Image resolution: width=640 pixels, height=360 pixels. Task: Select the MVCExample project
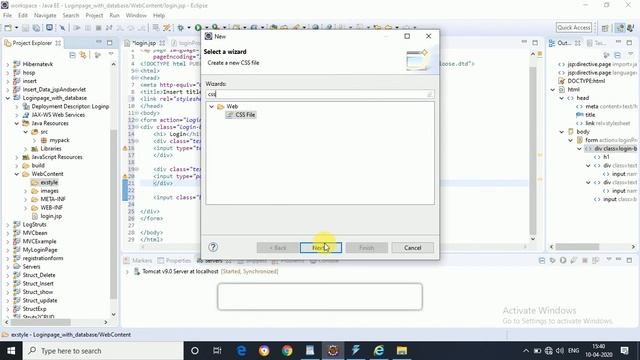pos(35,241)
